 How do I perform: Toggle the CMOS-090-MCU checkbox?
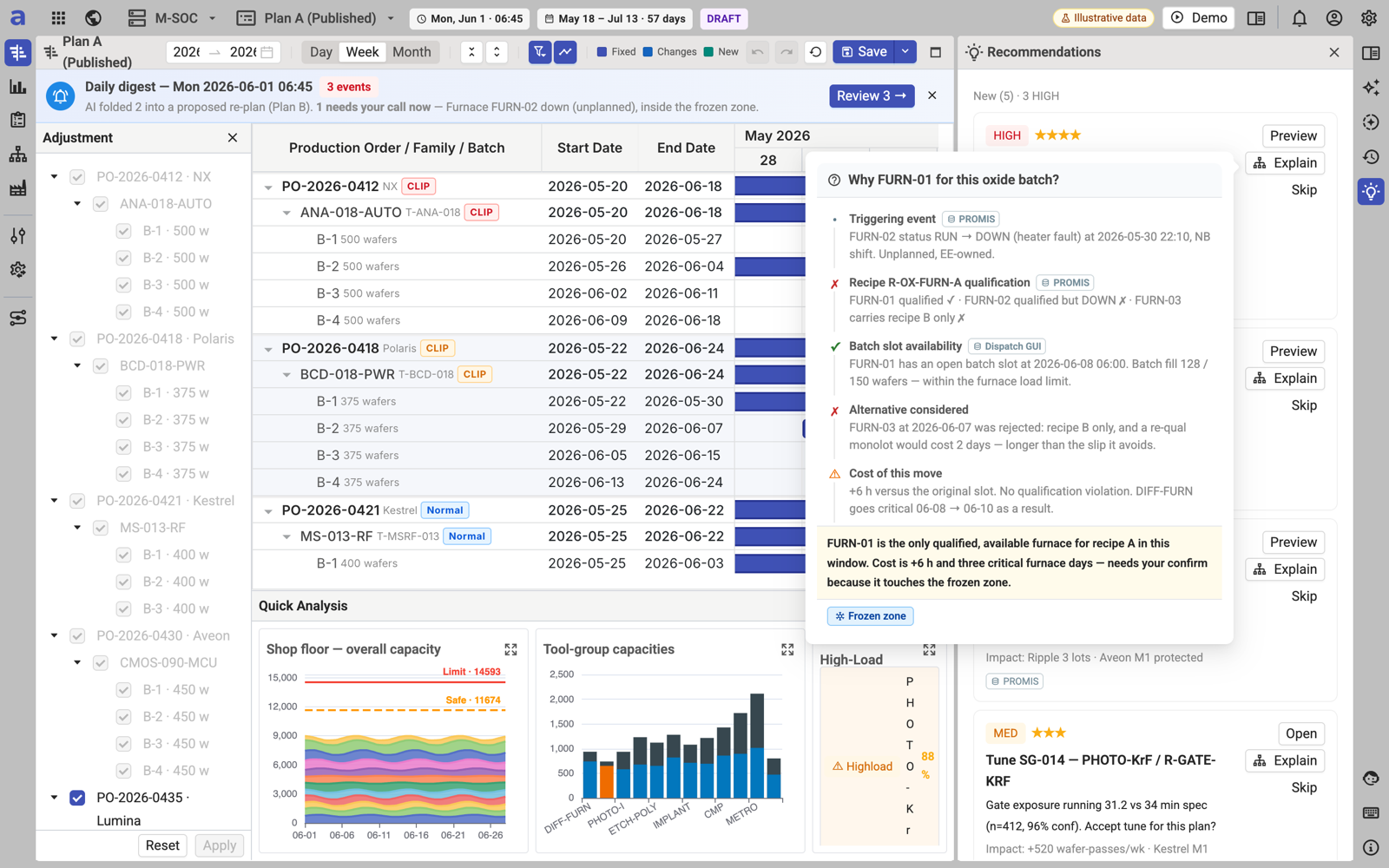101,663
